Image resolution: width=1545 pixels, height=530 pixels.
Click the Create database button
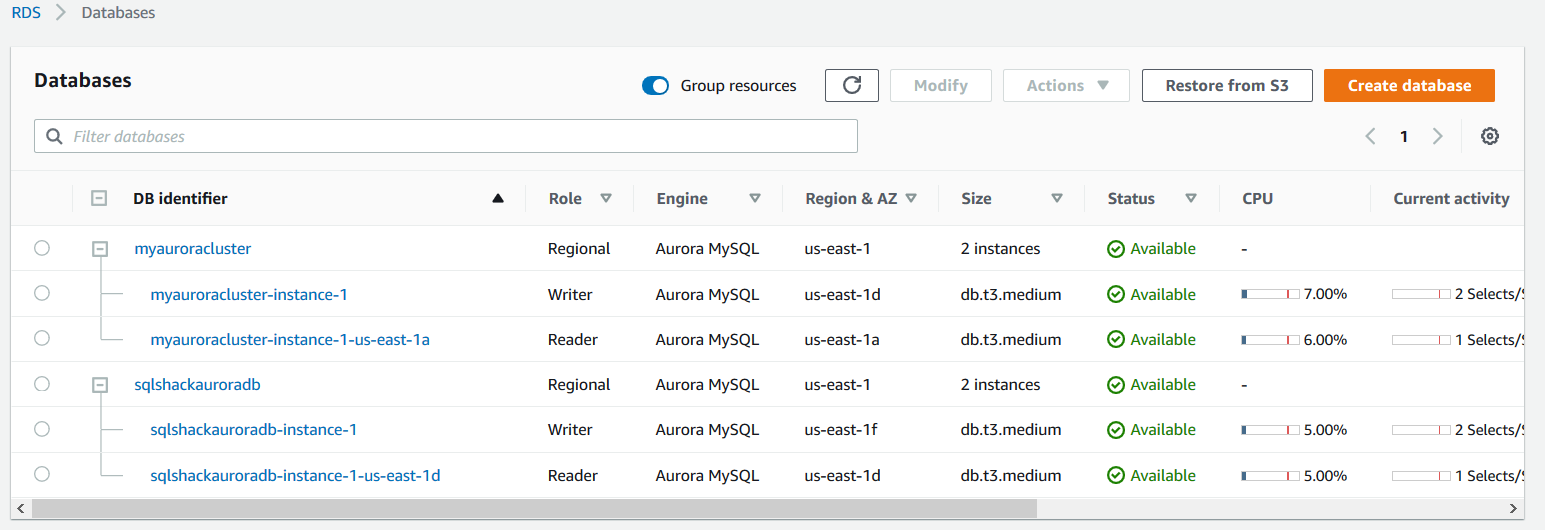(1408, 86)
